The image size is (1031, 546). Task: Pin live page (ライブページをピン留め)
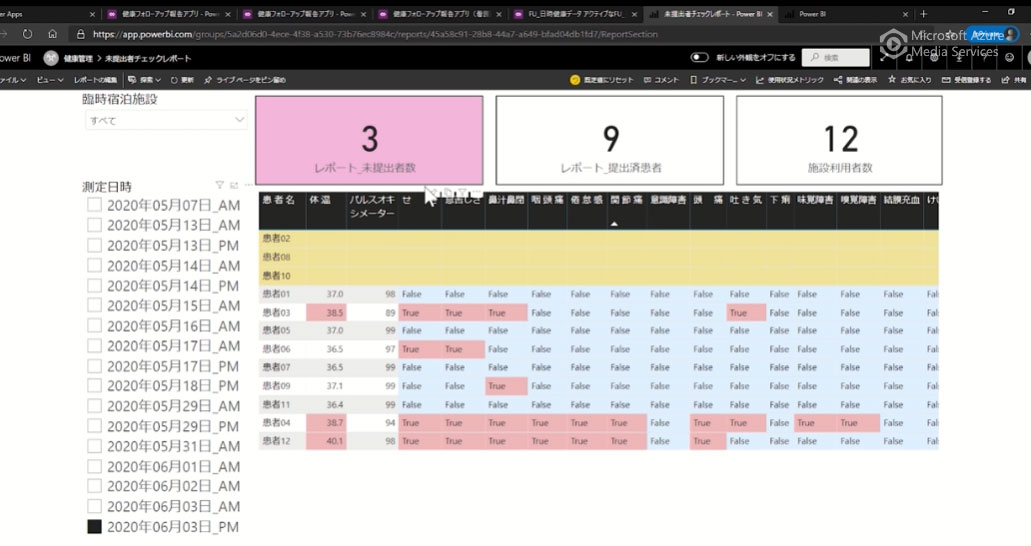245,80
